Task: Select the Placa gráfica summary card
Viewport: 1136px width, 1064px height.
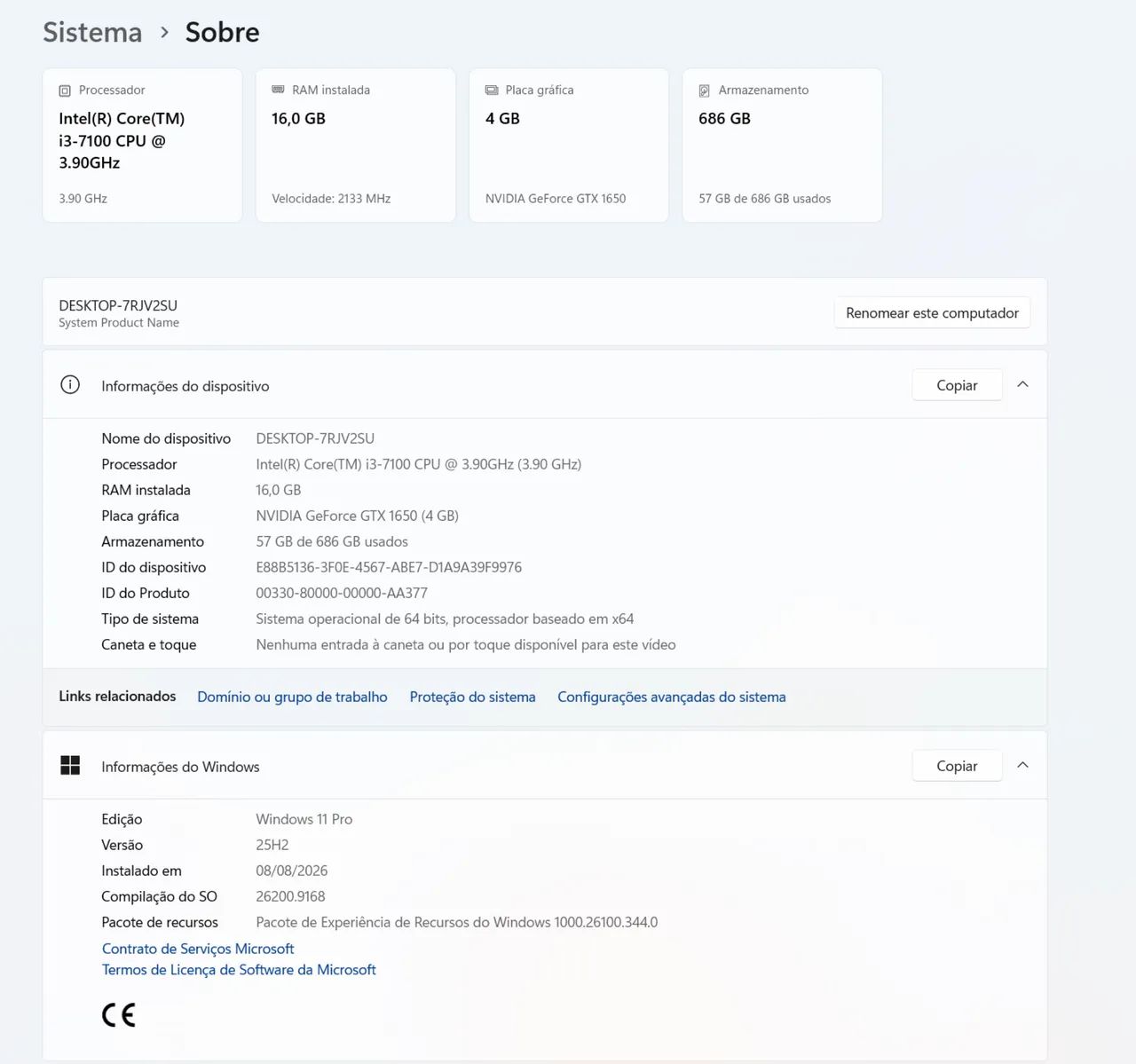Action: pyautogui.click(x=569, y=146)
